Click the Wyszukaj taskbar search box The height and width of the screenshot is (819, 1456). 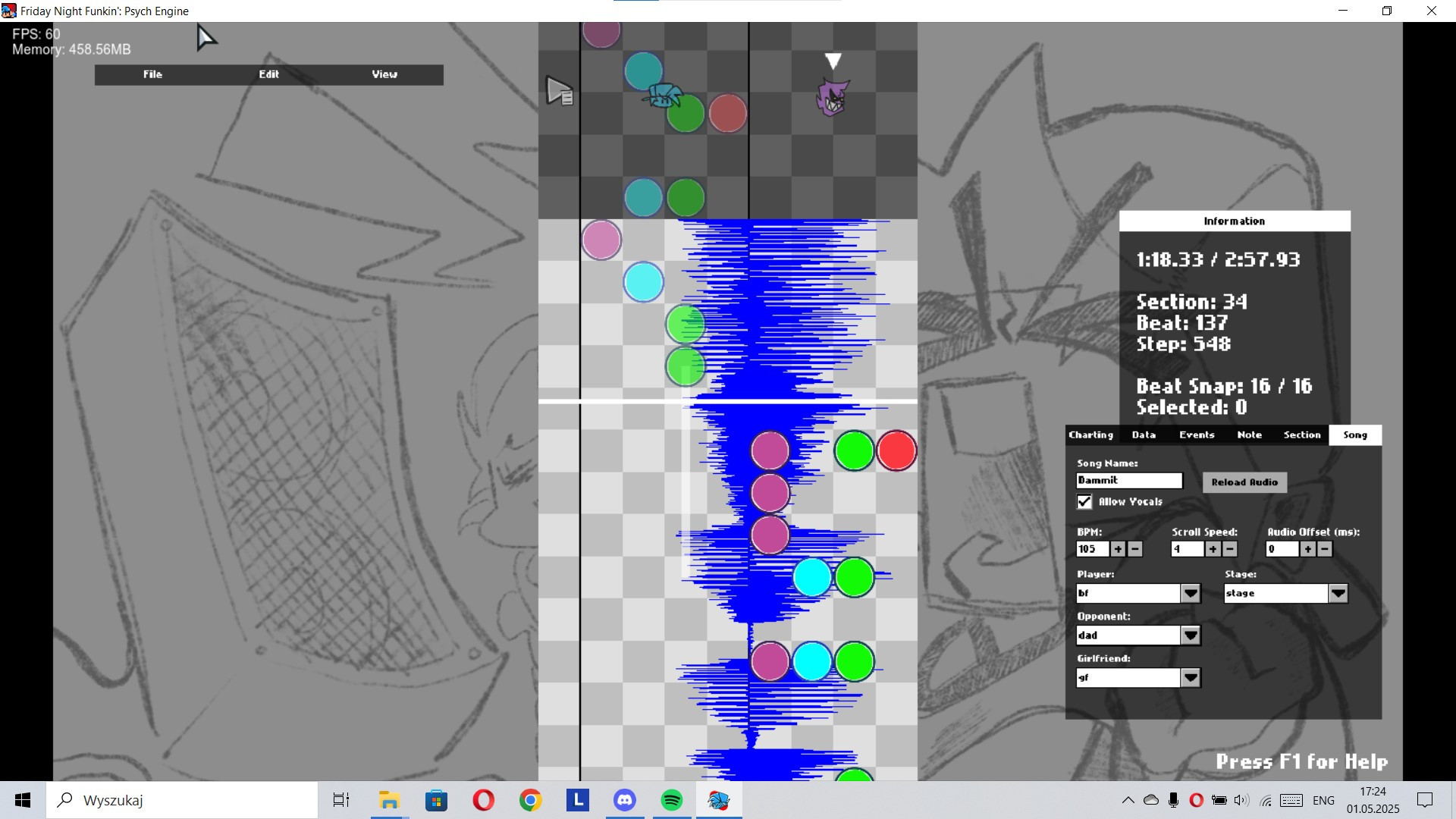click(182, 800)
